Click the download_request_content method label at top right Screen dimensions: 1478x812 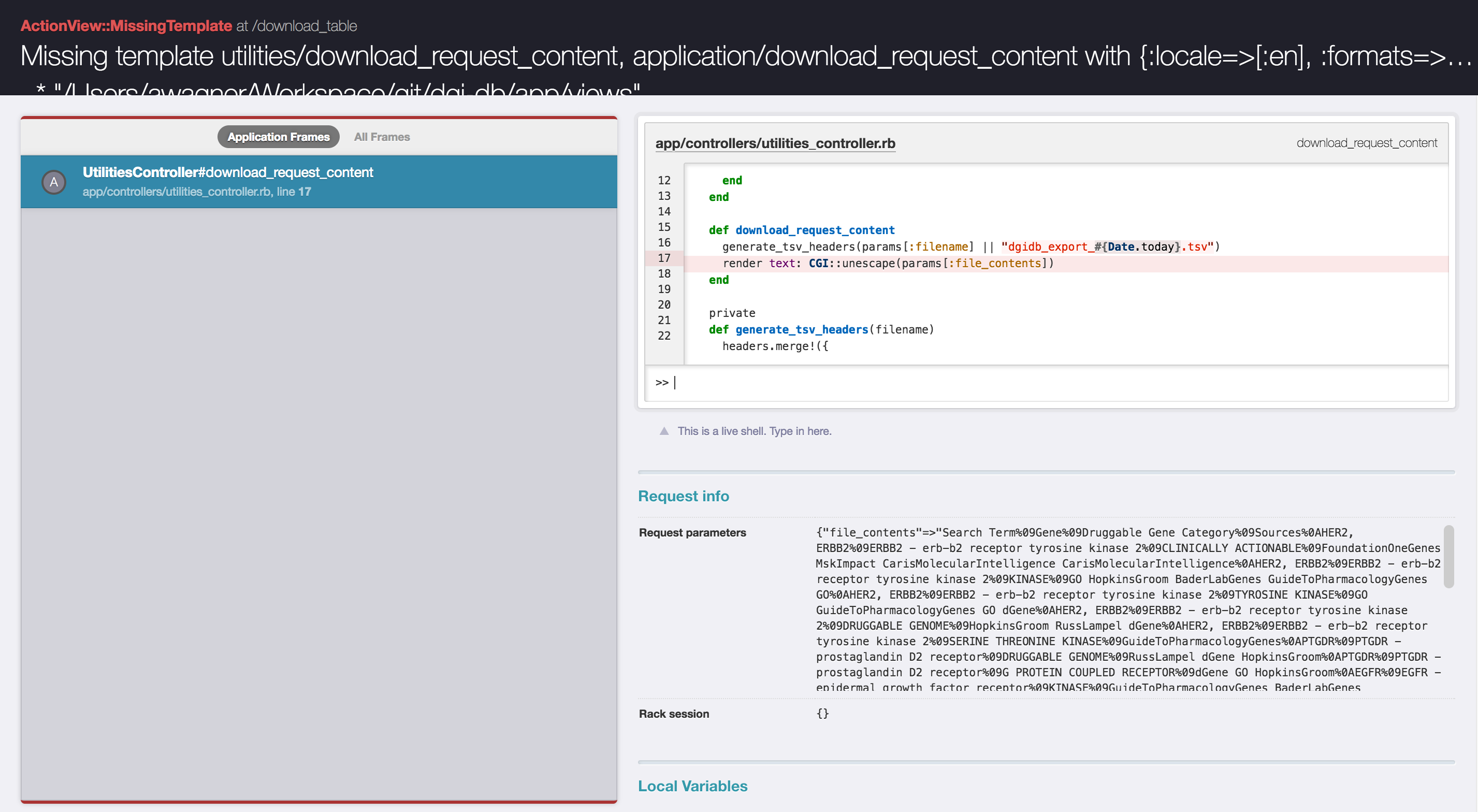click(x=1366, y=143)
